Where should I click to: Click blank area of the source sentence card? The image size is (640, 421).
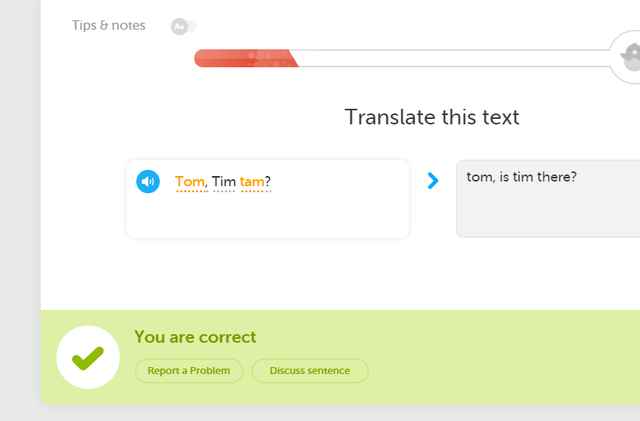[268, 216]
